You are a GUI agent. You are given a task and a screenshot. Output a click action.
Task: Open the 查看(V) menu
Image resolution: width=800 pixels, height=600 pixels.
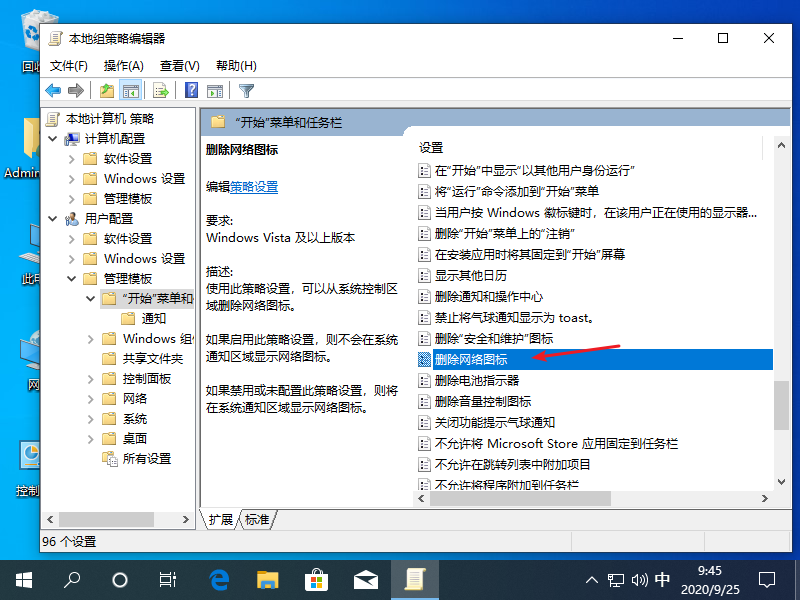tap(178, 65)
